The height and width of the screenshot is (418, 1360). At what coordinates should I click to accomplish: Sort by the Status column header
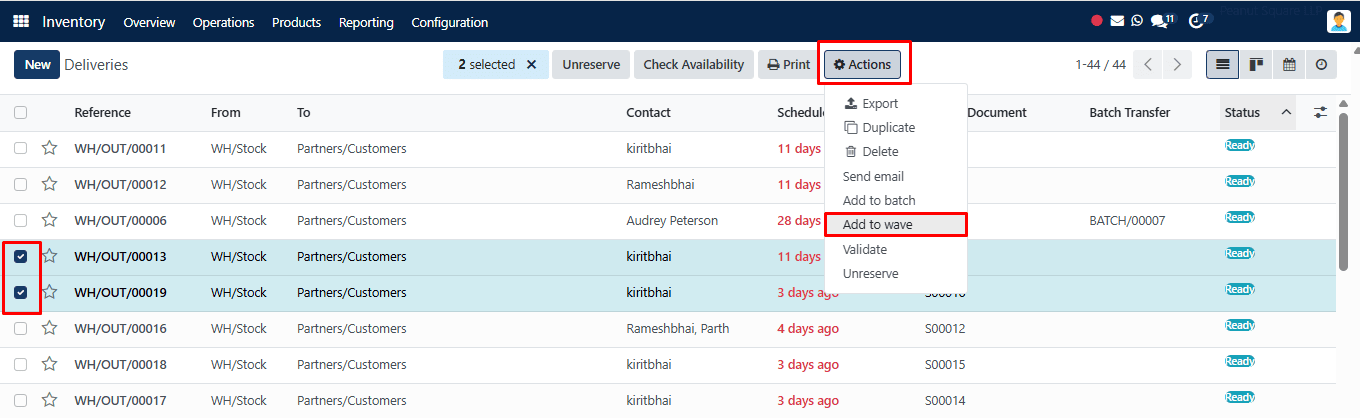(x=1257, y=113)
